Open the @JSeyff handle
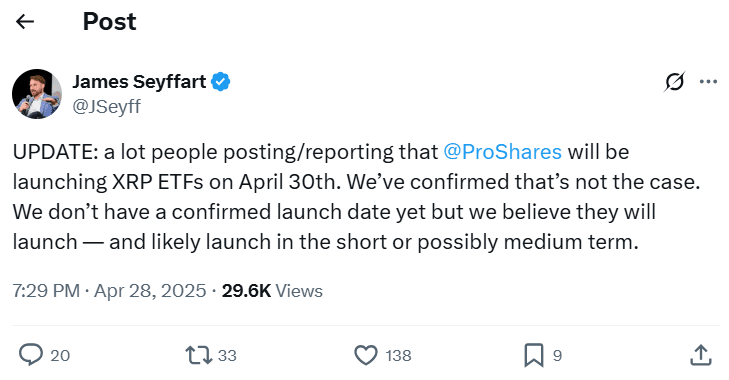 pyautogui.click(x=106, y=107)
